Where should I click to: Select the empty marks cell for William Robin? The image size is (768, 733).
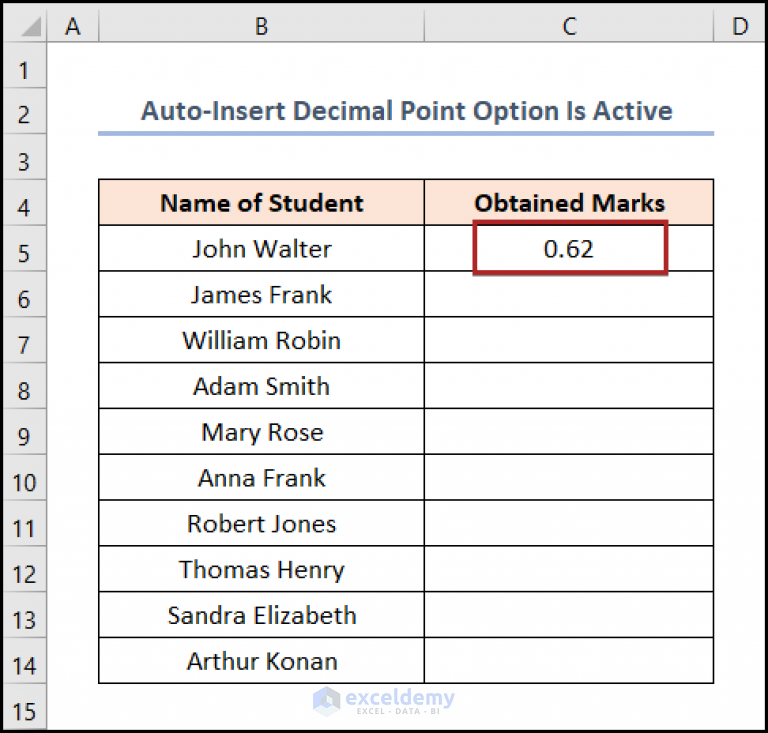click(x=569, y=340)
